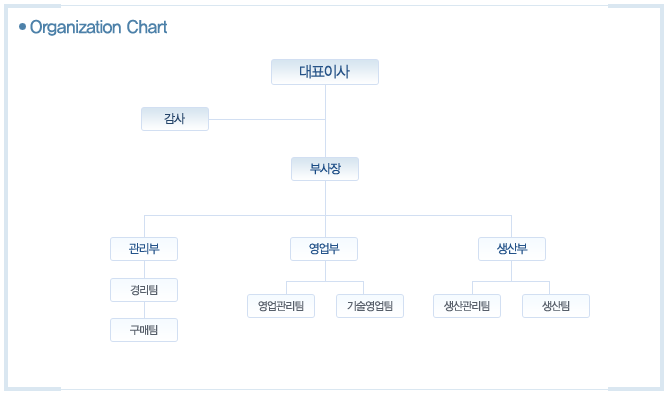669x396 pixels.
Task: Click the connector between 경리팀 and 구매팀
Action: 144,310
